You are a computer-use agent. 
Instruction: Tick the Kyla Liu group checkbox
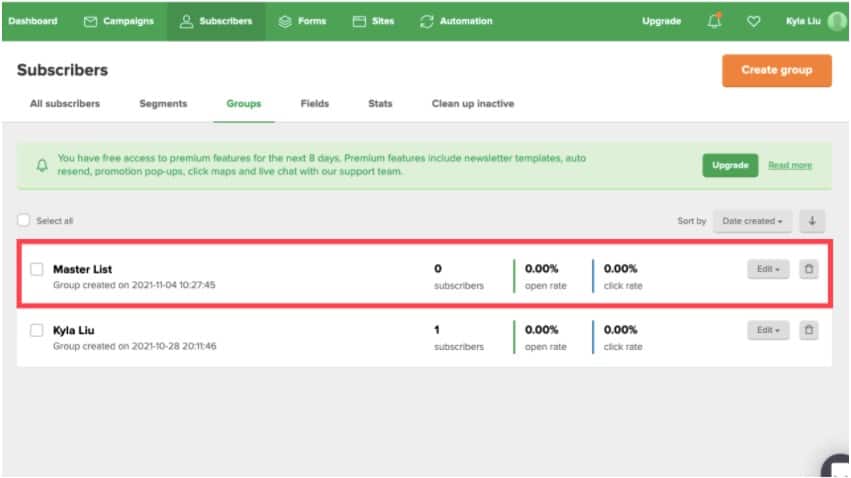pos(37,330)
